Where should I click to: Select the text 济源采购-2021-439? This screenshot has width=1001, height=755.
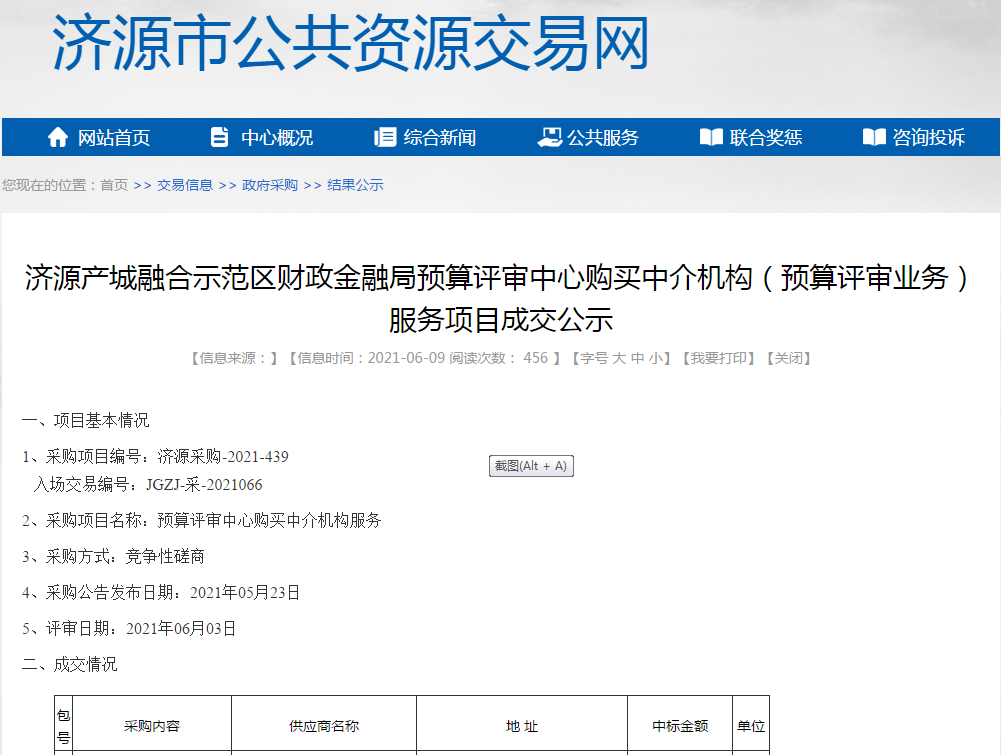pyautogui.click(x=223, y=456)
